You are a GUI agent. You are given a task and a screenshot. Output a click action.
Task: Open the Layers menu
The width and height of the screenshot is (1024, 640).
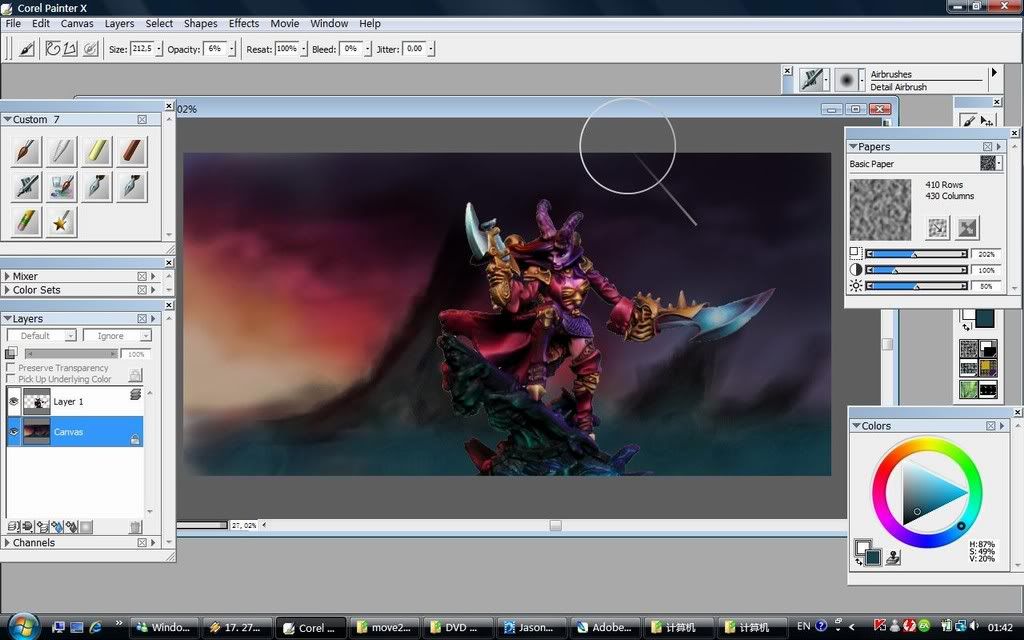[120, 24]
